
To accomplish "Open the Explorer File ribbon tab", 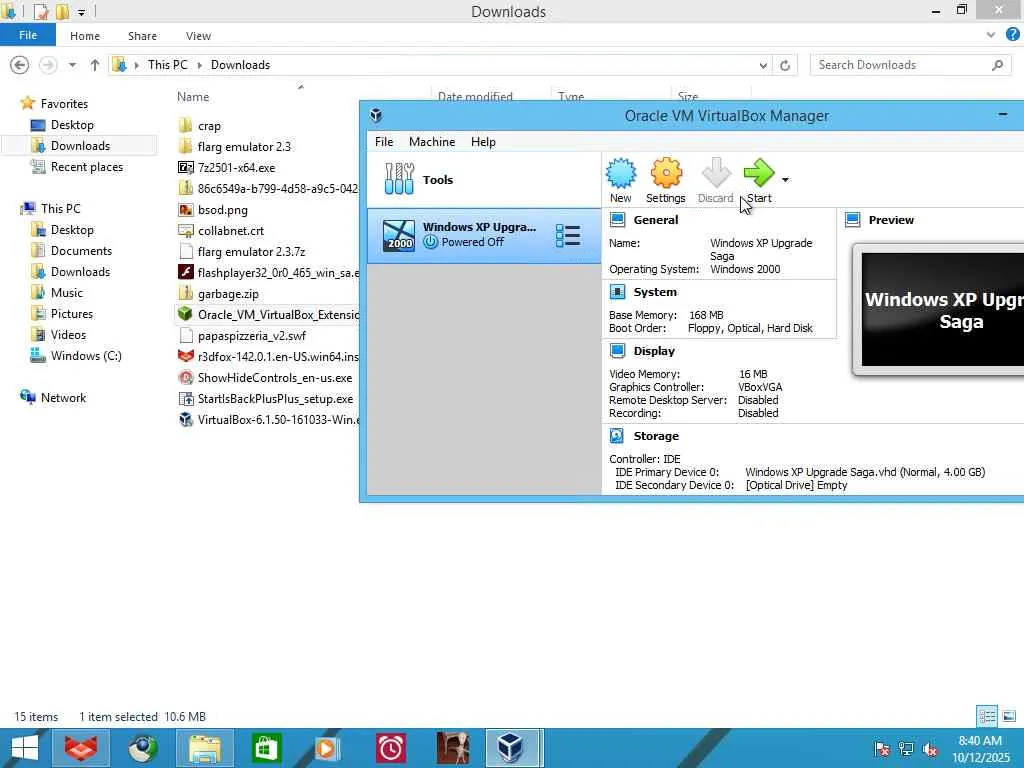I will point(27,35).
